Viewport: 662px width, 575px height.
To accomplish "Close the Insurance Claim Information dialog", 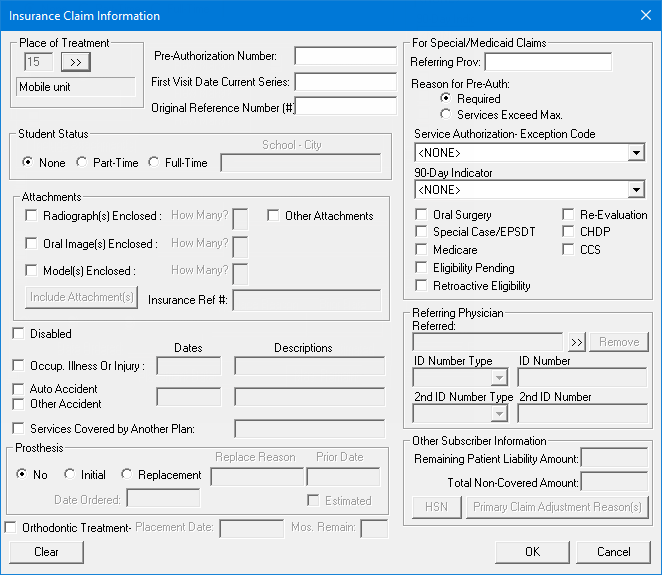I will point(644,15).
